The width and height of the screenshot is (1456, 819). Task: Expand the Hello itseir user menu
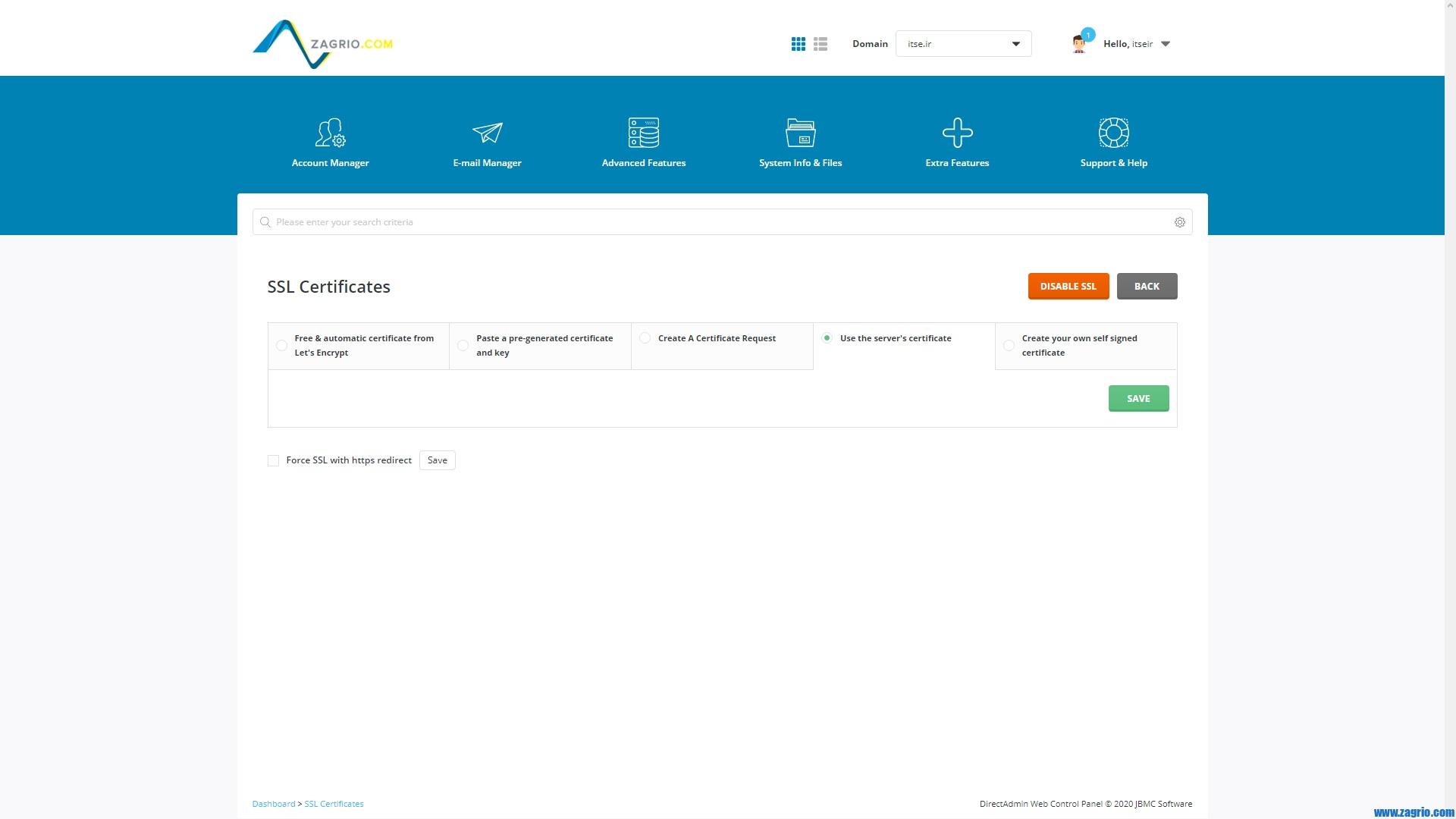coord(1135,44)
